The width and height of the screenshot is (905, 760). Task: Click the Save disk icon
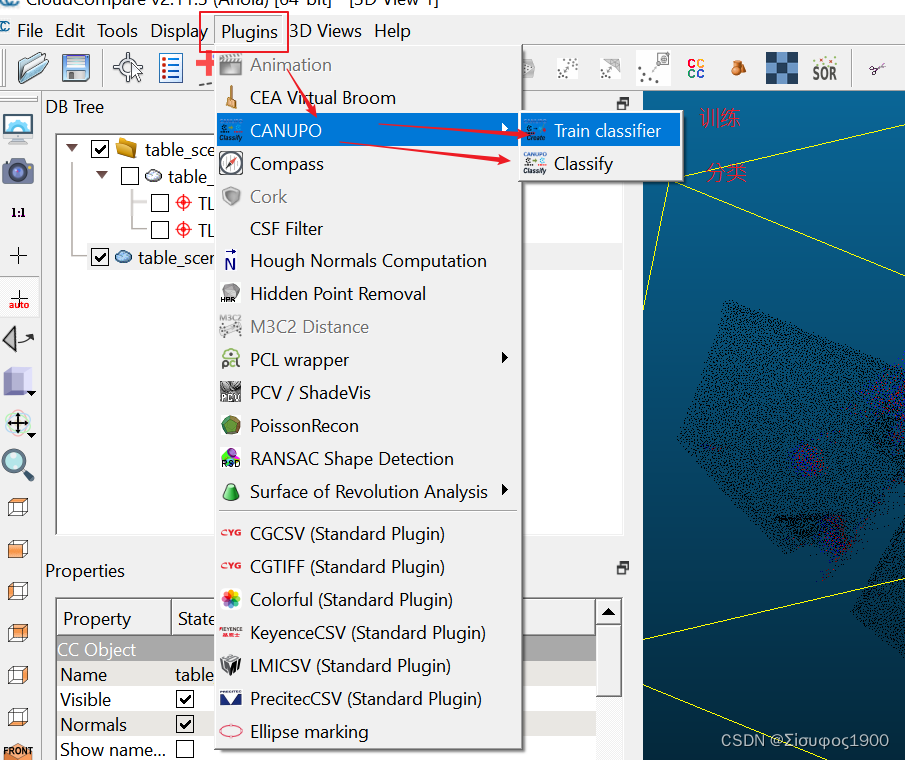pos(76,68)
